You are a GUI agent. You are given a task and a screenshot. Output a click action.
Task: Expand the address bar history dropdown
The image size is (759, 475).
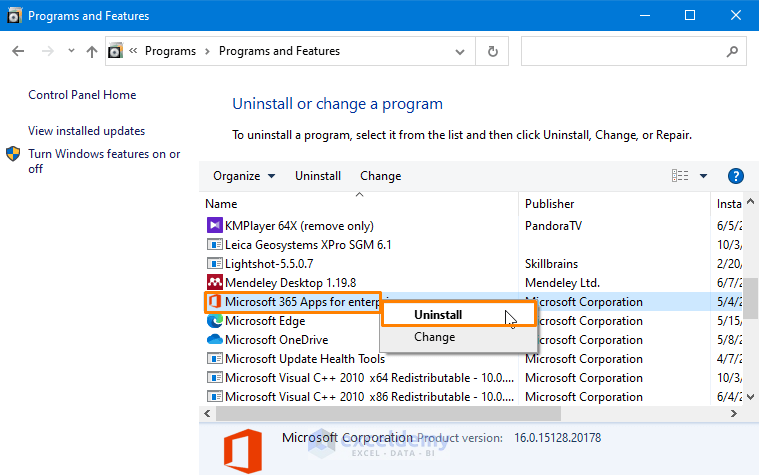(464, 51)
